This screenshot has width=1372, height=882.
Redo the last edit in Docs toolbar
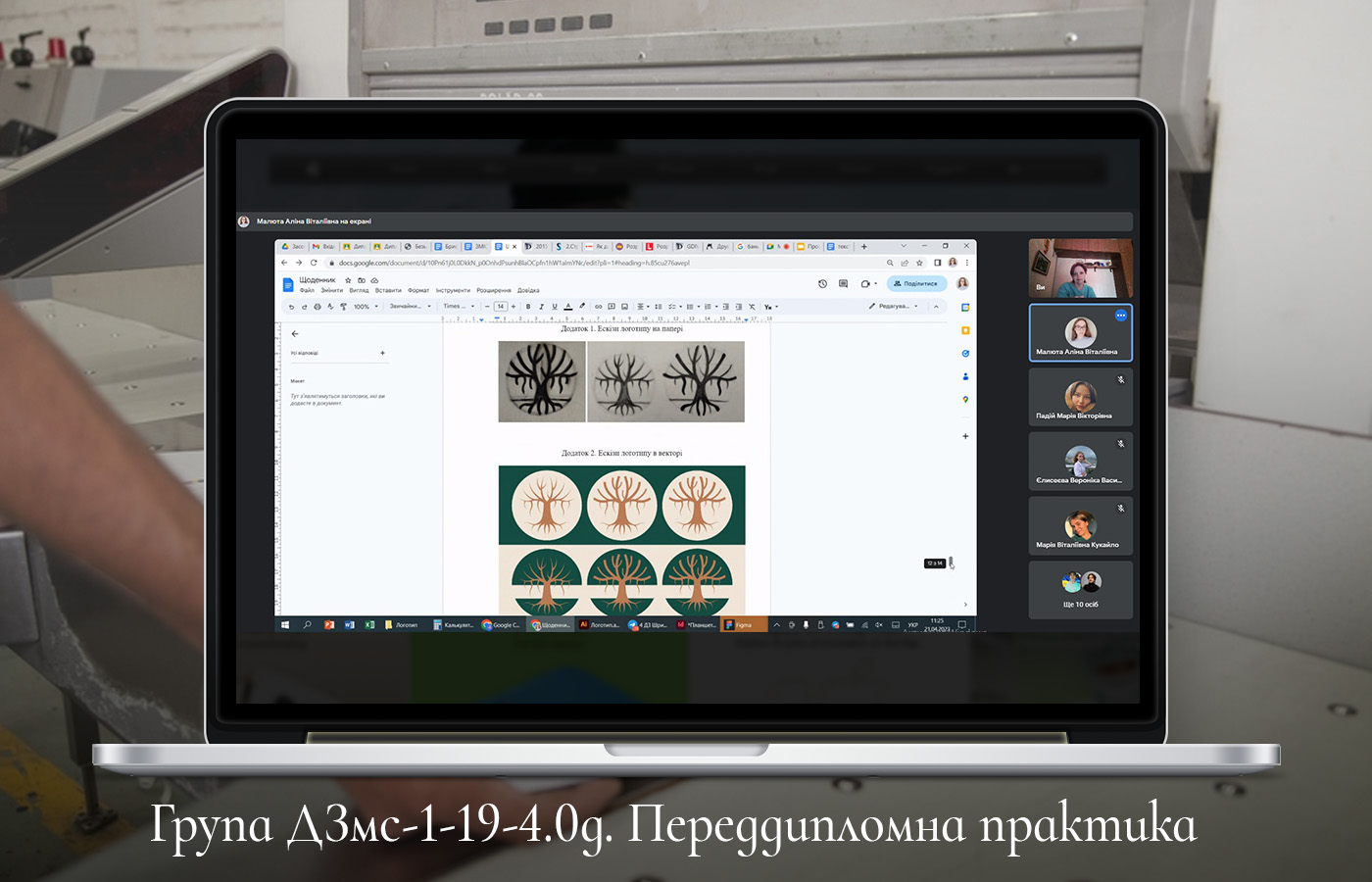click(x=304, y=307)
